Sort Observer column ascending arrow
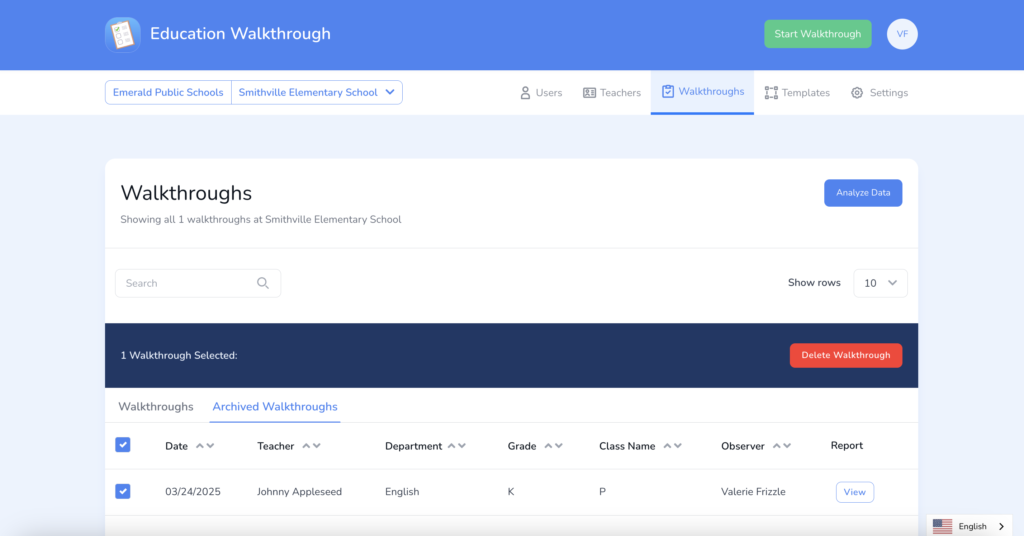 pyautogui.click(x=776, y=446)
